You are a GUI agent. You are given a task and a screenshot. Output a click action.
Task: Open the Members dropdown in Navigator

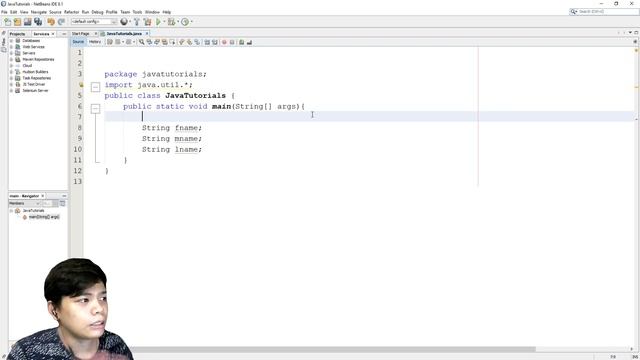coord(24,203)
